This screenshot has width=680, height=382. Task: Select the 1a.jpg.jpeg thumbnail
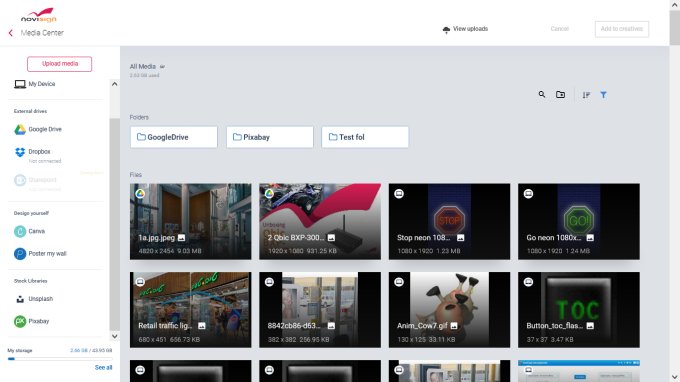click(x=190, y=222)
